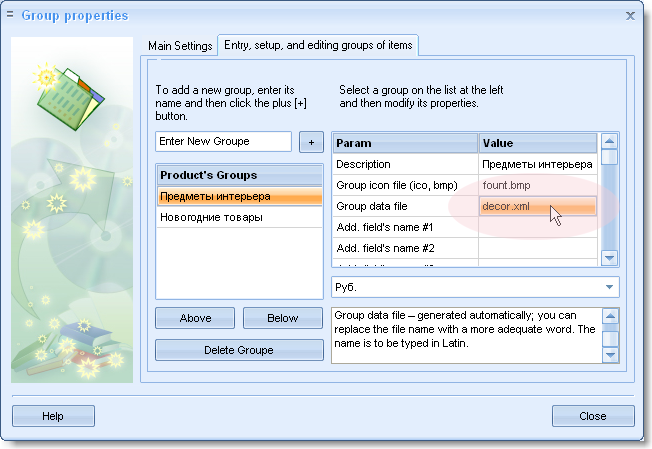Viewport: 652px width, 449px height.
Task: Open the window menu icon beside Group properties title
Action: (x=10, y=15)
